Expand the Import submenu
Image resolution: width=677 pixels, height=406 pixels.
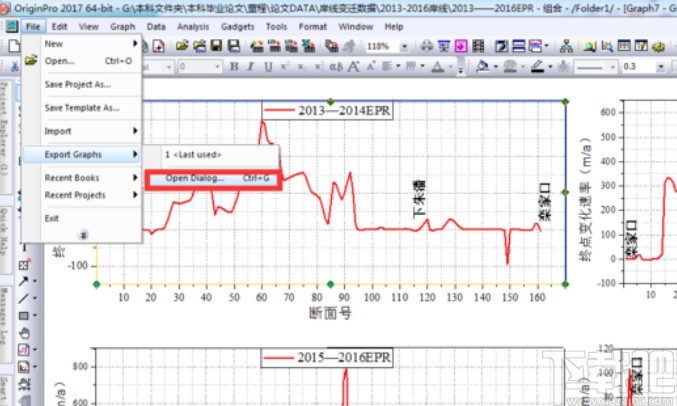tap(82, 131)
